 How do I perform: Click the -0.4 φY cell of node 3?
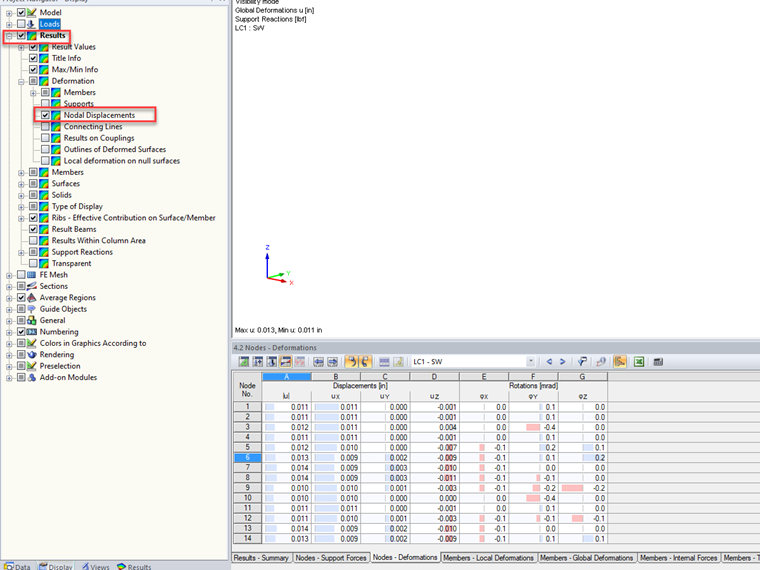pyautogui.click(x=533, y=428)
